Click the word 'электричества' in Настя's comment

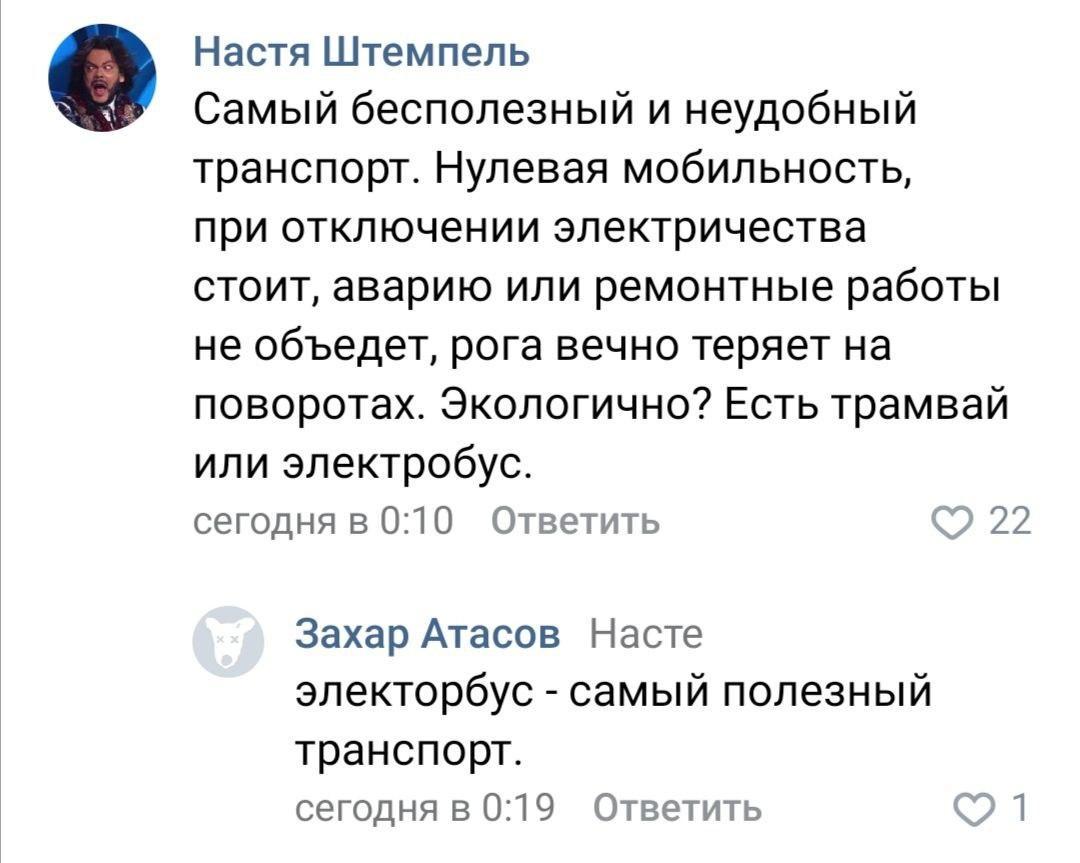click(711, 229)
